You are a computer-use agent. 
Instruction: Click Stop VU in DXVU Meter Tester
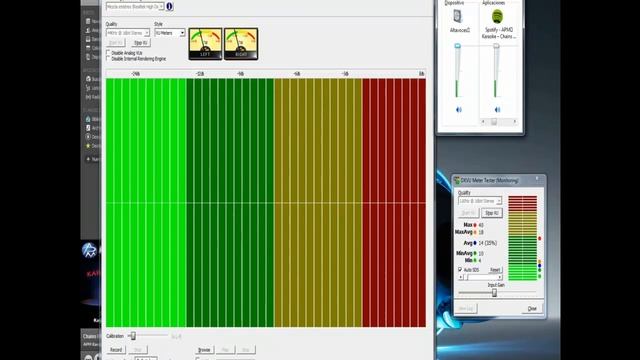click(492, 213)
